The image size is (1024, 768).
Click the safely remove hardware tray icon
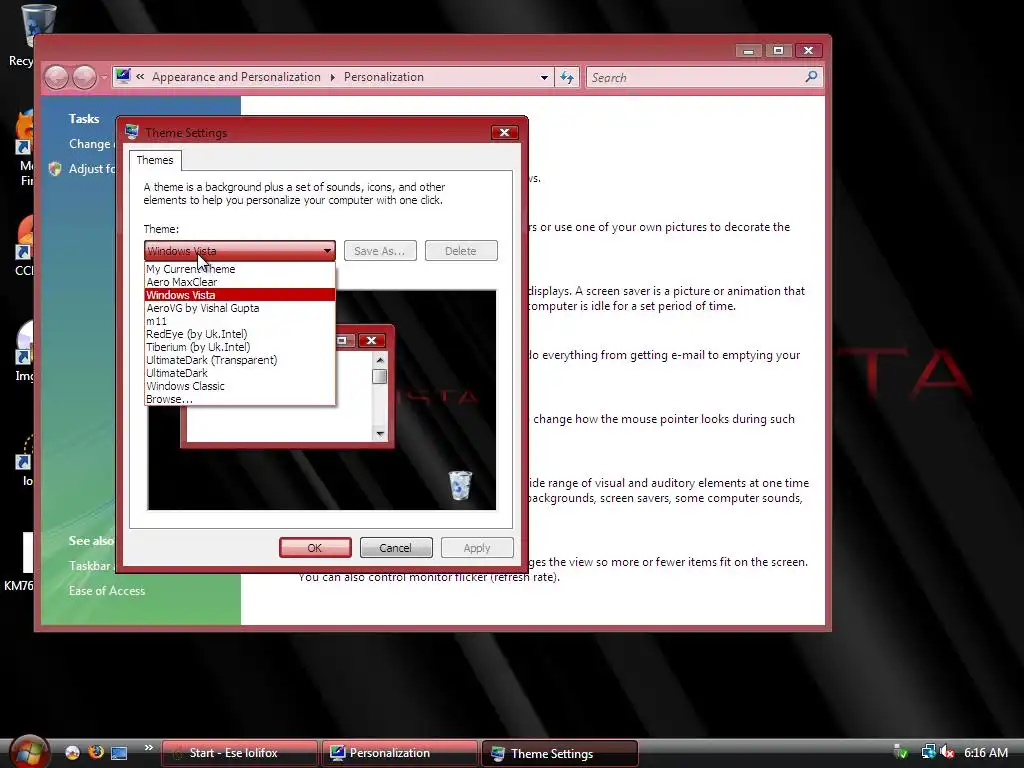point(901,753)
